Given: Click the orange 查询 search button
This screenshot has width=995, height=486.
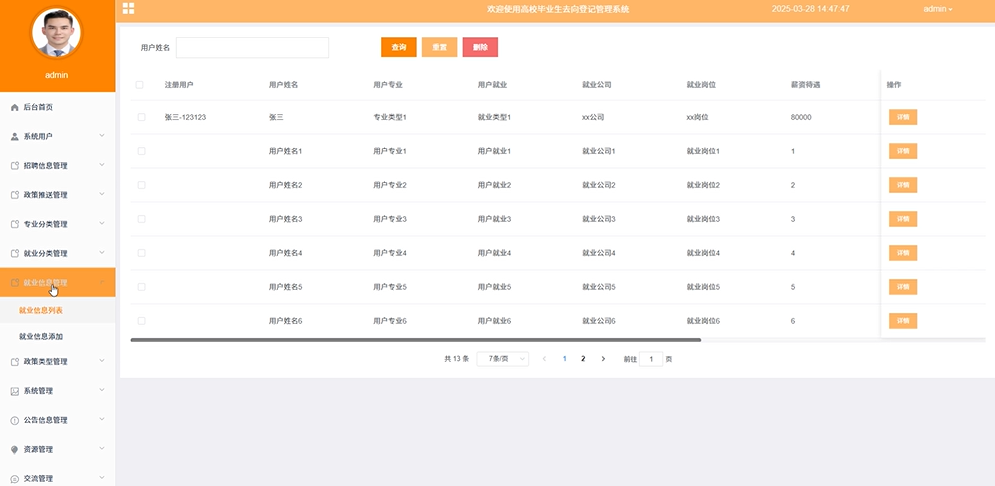Looking at the screenshot, I should point(398,47).
